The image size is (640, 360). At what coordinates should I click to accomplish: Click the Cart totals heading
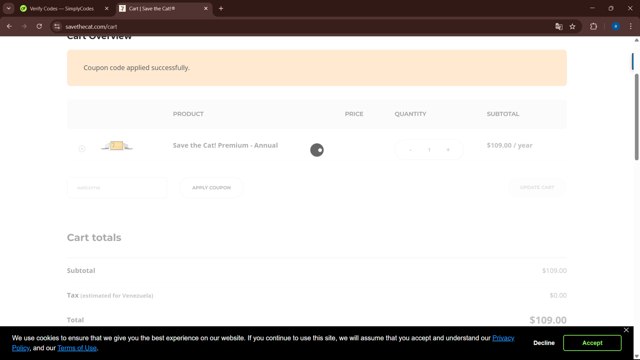pos(94,238)
